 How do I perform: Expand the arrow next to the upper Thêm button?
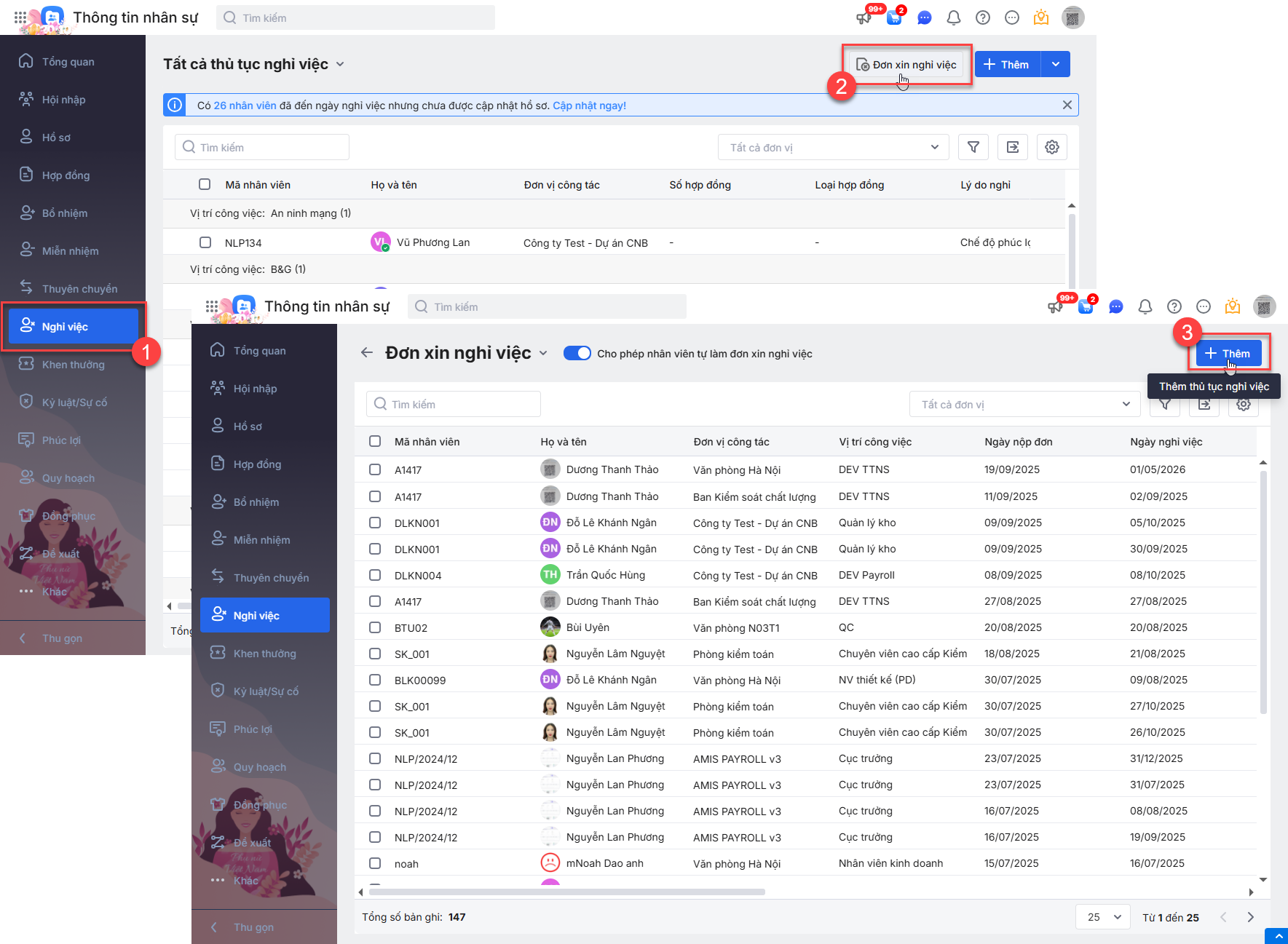pos(1055,64)
